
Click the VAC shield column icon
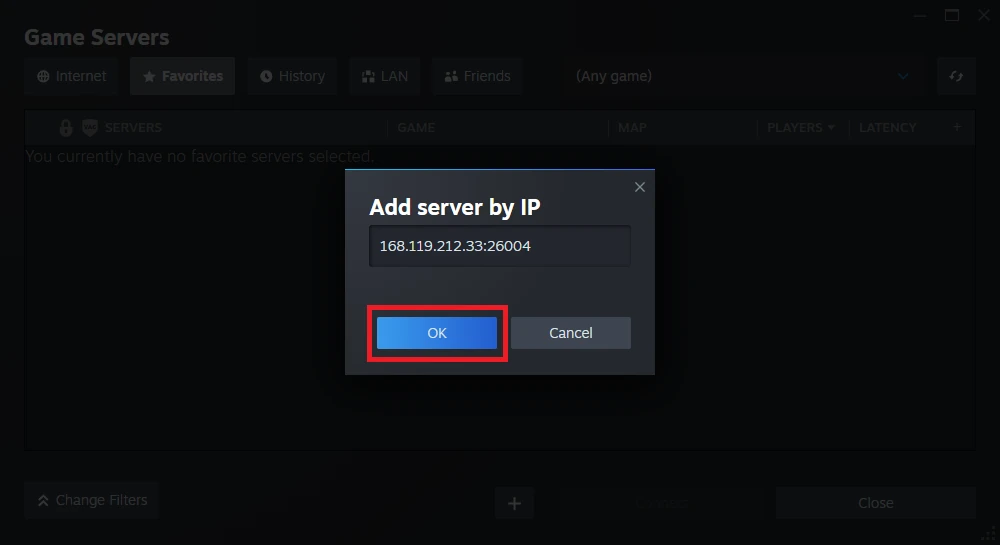pyautogui.click(x=90, y=128)
